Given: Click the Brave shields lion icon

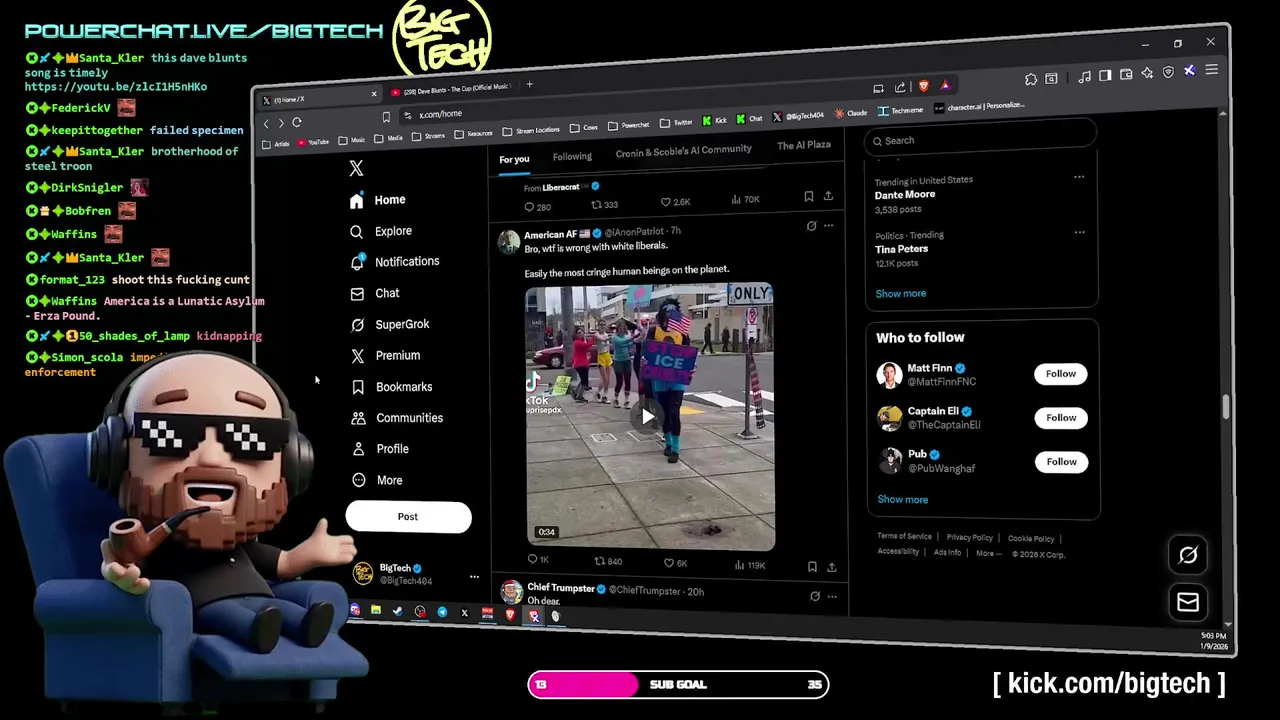Looking at the screenshot, I should click(923, 86).
